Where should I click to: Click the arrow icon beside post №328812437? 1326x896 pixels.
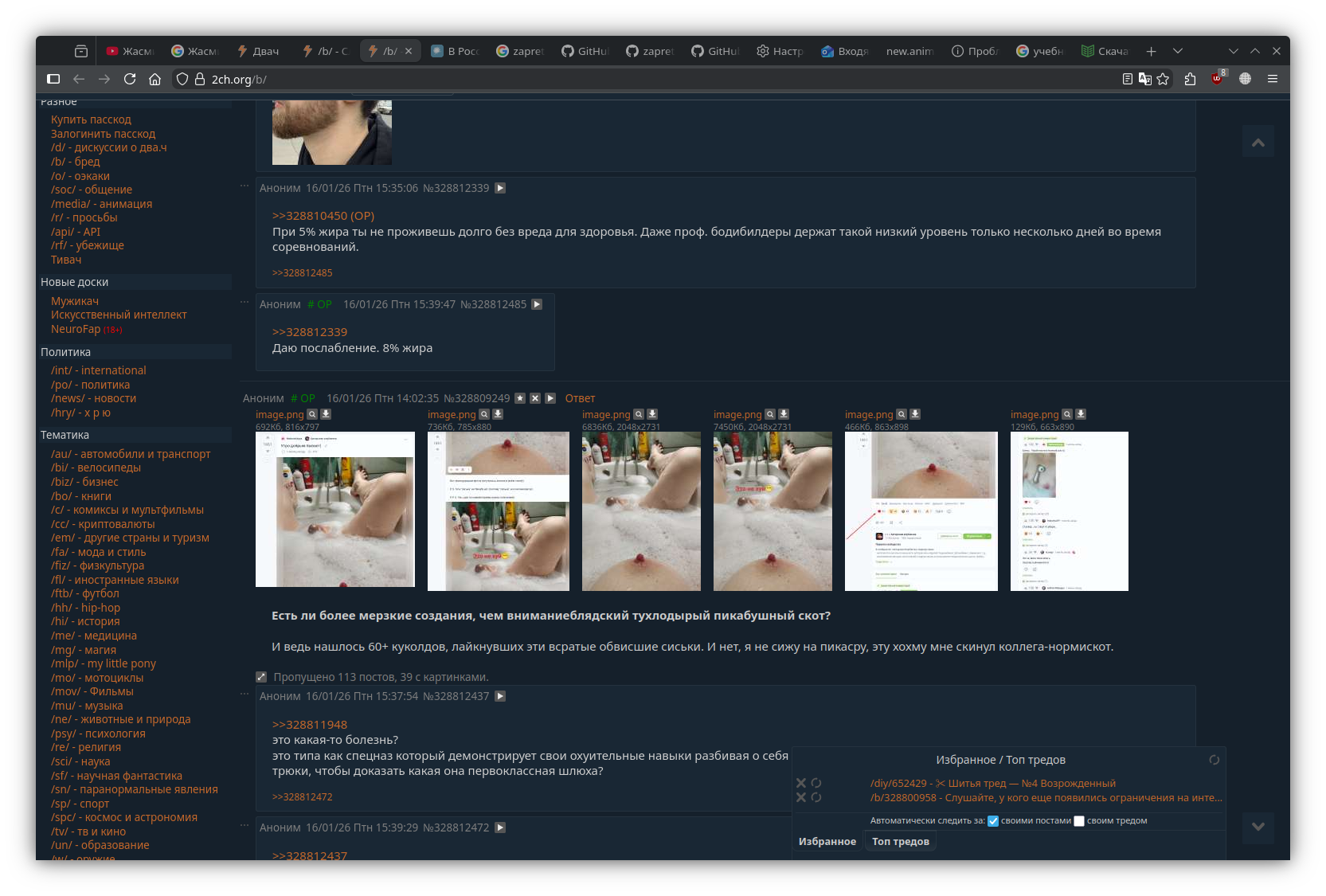[500, 696]
